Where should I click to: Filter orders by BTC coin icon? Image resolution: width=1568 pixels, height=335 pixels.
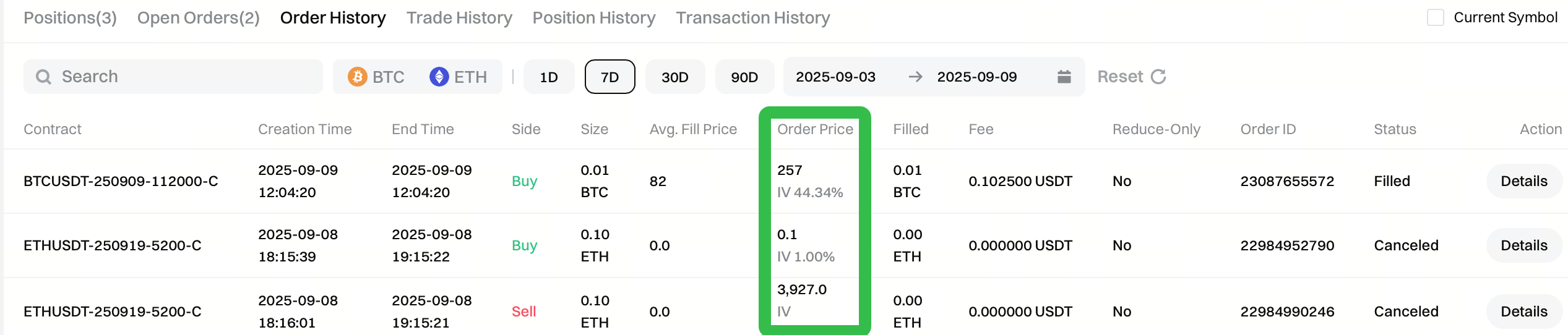[357, 77]
